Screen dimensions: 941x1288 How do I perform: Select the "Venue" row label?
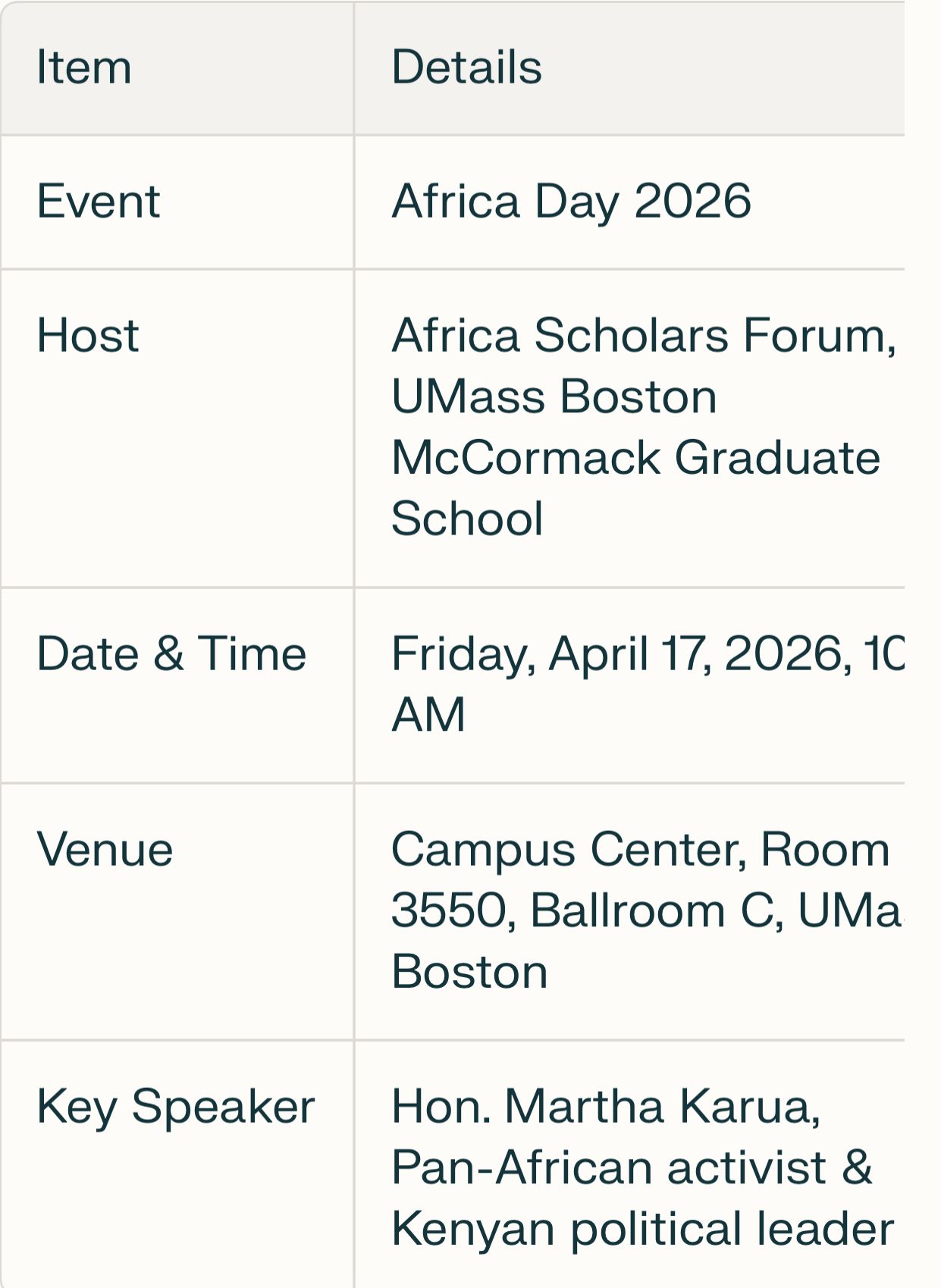[x=105, y=849]
